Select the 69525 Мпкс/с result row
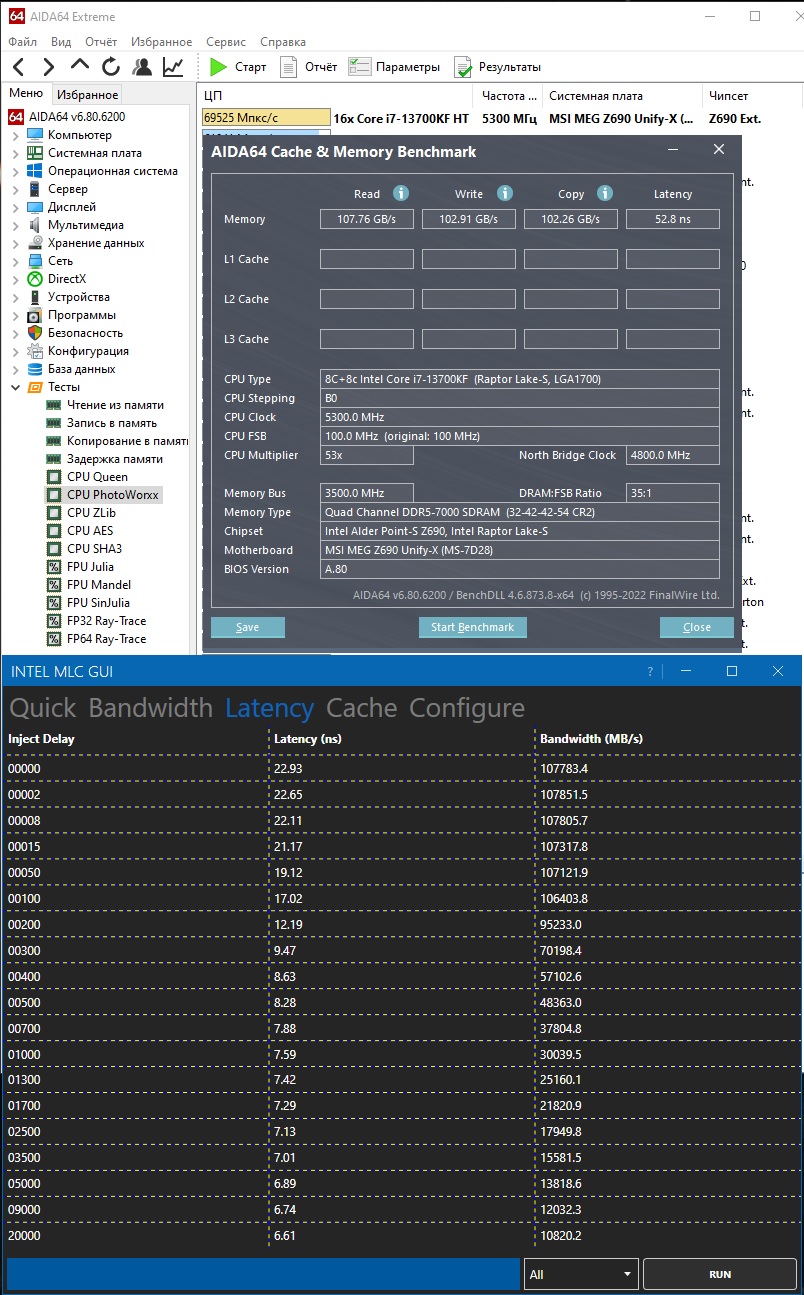The width and height of the screenshot is (804, 1295). click(x=266, y=118)
